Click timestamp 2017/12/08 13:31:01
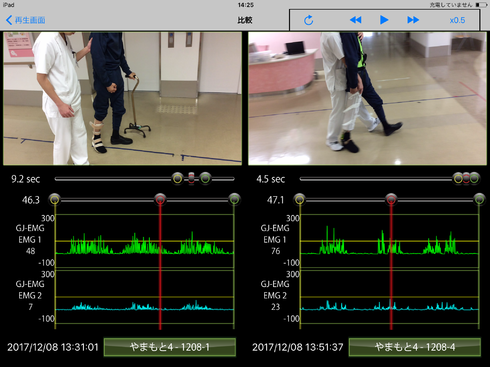This screenshot has width=490, height=367. coord(53,347)
